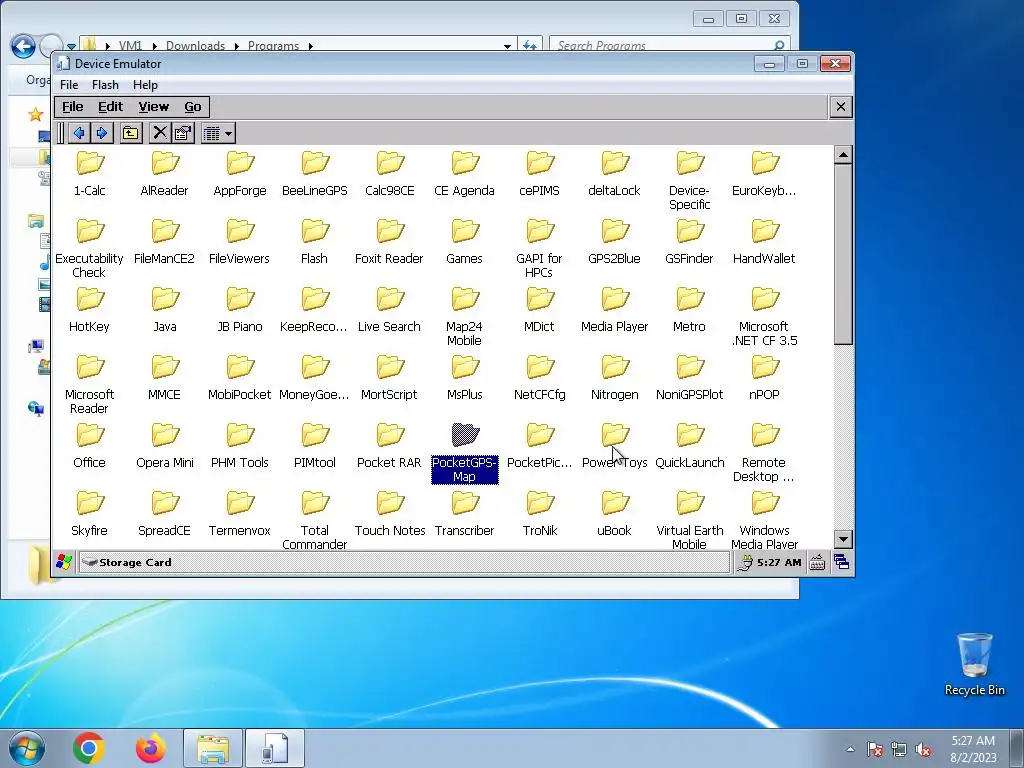
Task: Click the scroll up arrow of emulator scrollbar
Action: pyautogui.click(x=843, y=155)
